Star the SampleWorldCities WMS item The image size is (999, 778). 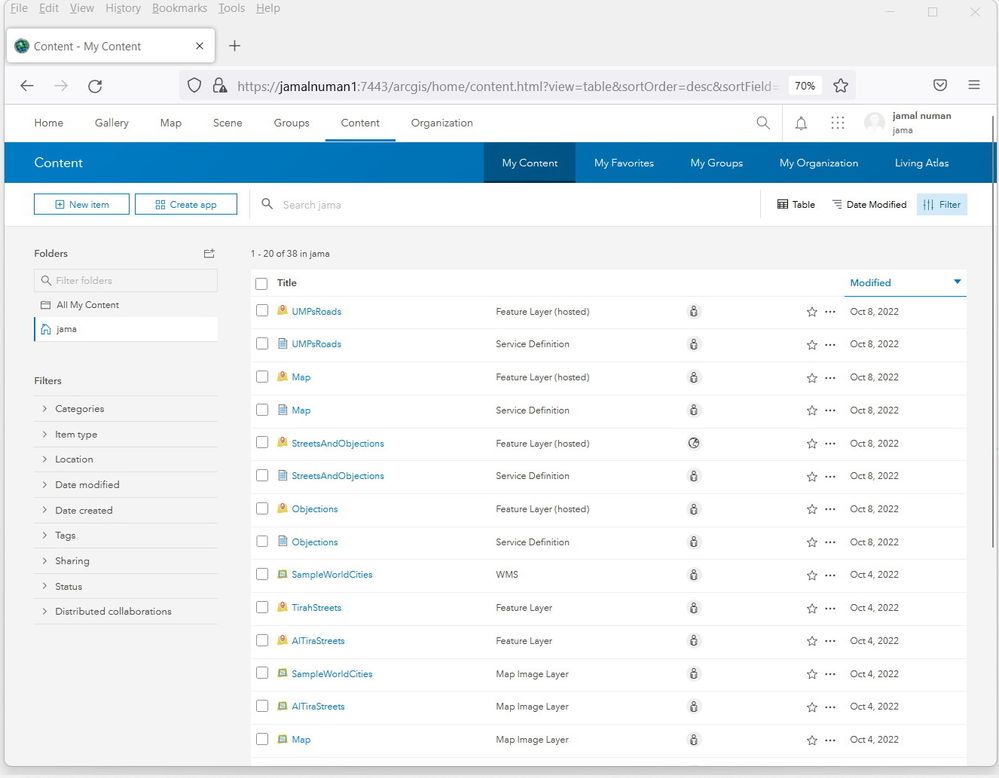coord(812,575)
